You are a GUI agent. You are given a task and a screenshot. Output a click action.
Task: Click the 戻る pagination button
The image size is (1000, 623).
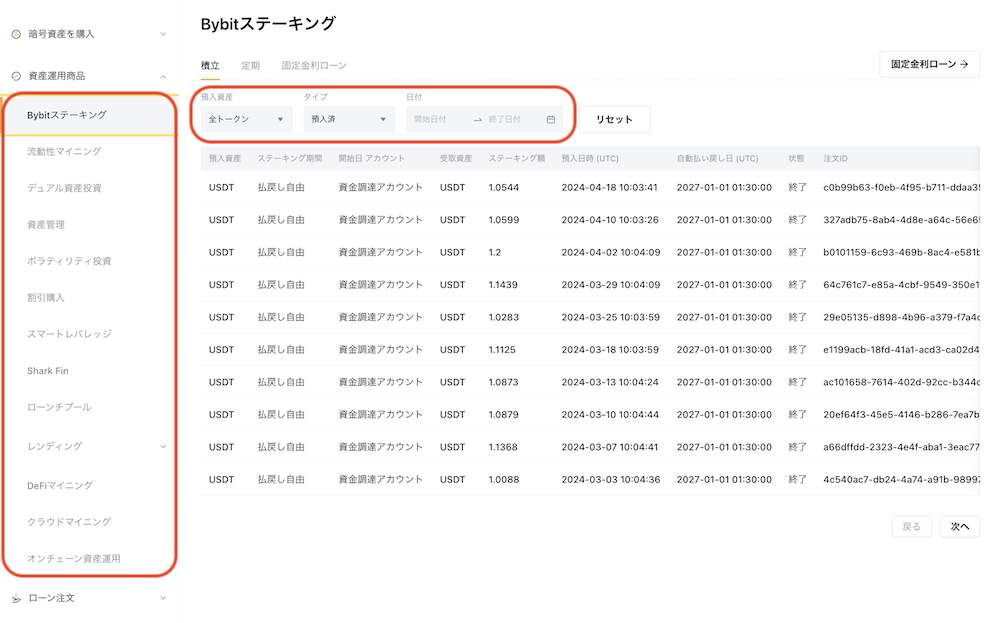912,527
